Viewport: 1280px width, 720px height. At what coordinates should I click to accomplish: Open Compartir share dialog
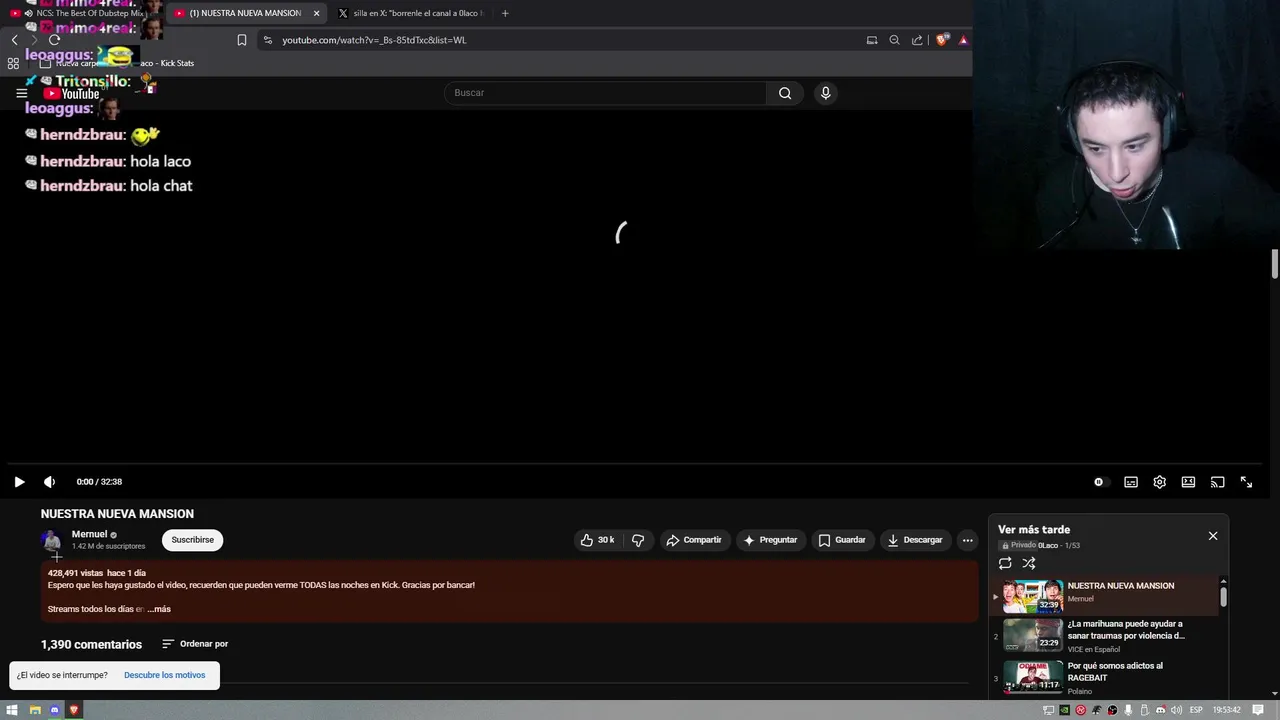(694, 540)
